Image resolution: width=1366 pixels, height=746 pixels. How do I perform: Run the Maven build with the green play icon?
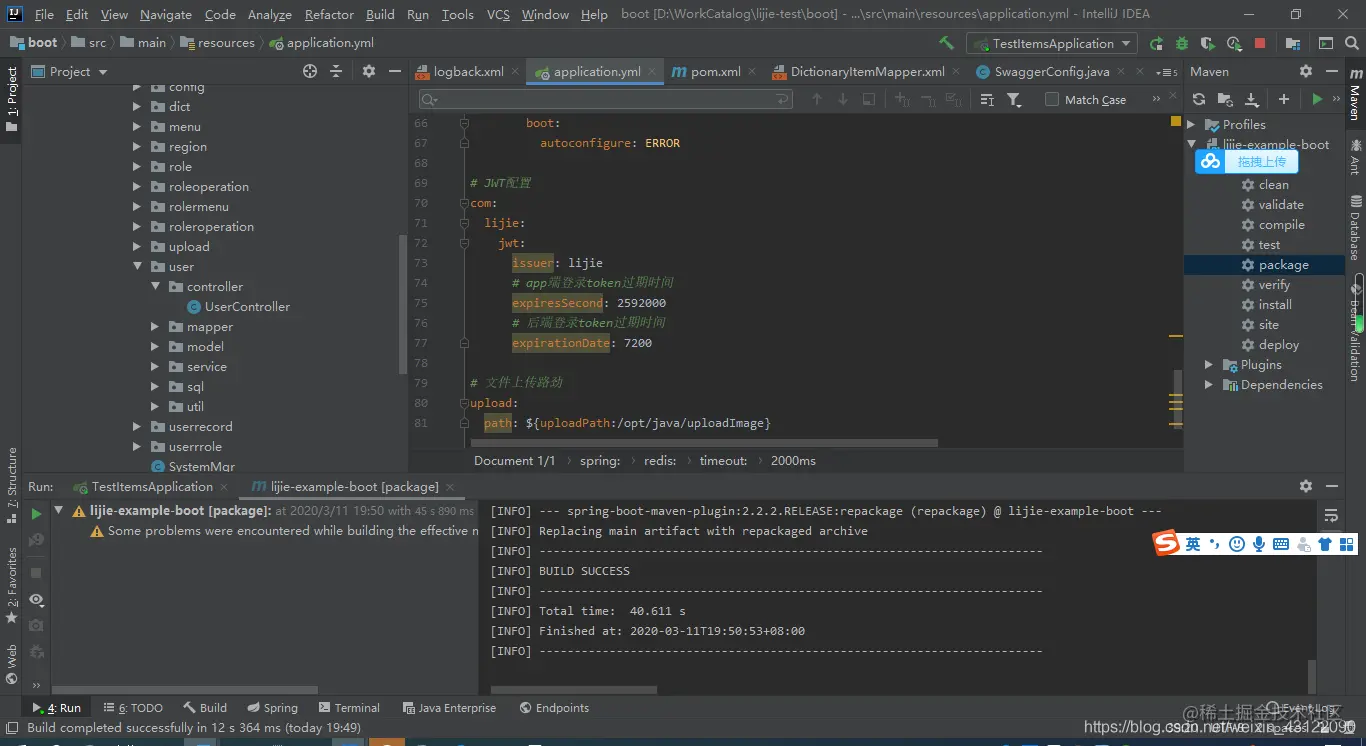(x=1317, y=99)
